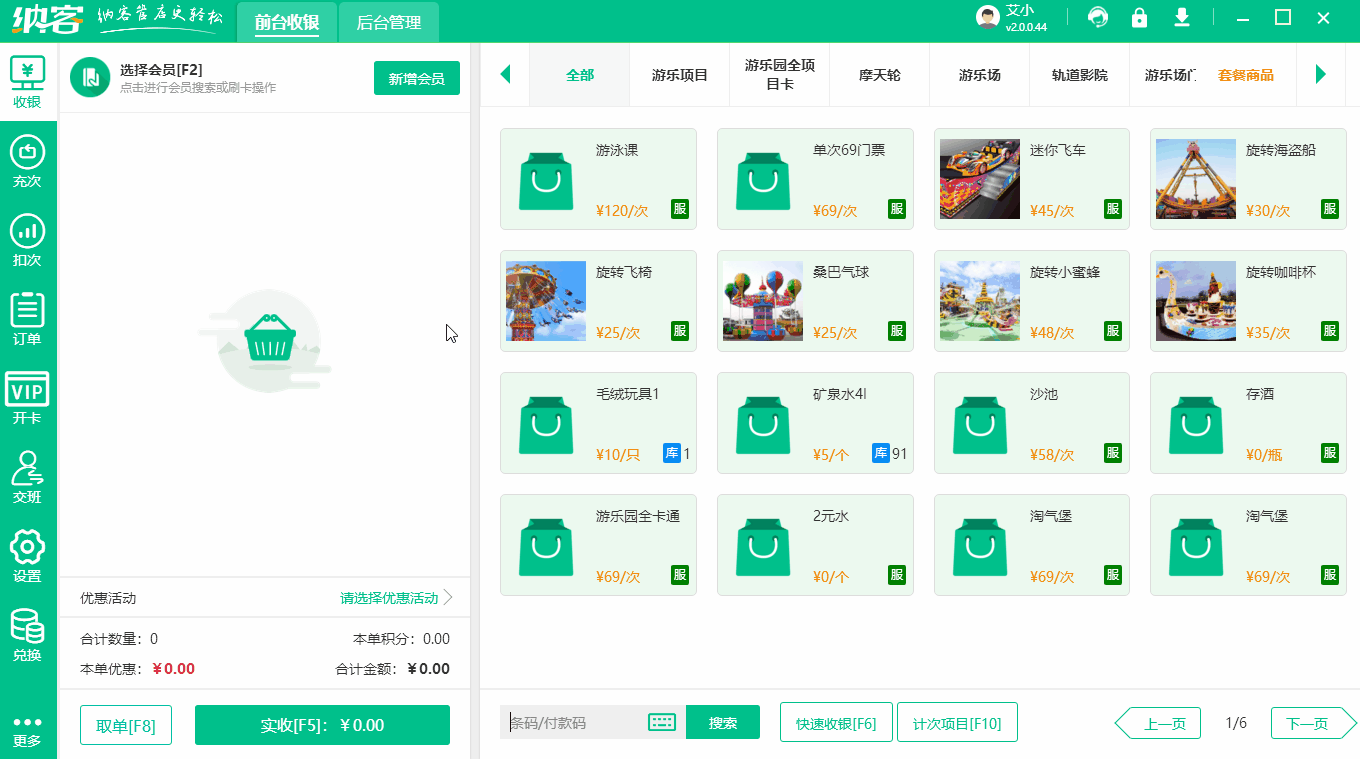
Task: Click the headset customer-service icon in title bar
Action: 1097,18
